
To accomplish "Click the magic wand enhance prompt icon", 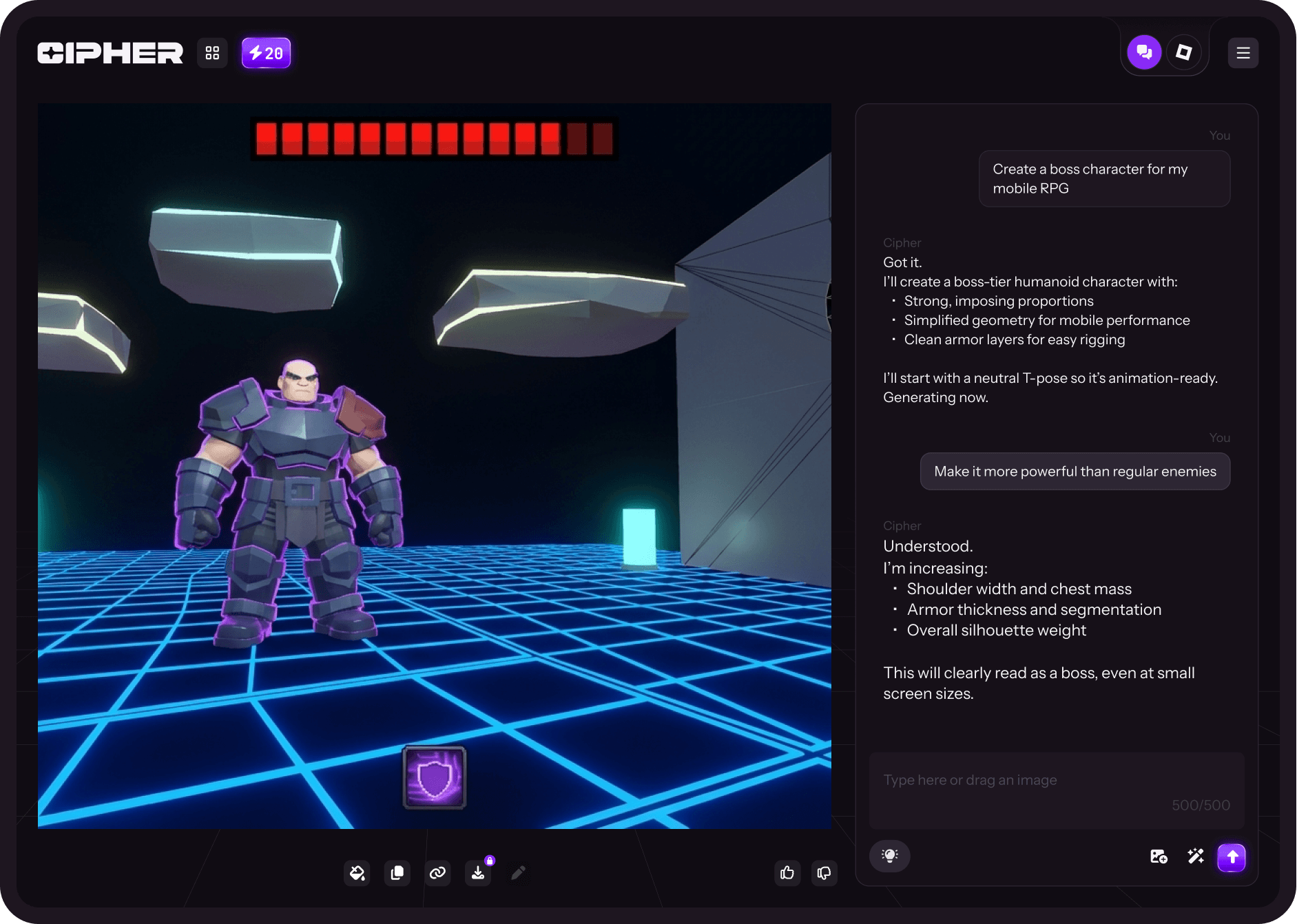I will [1196, 857].
